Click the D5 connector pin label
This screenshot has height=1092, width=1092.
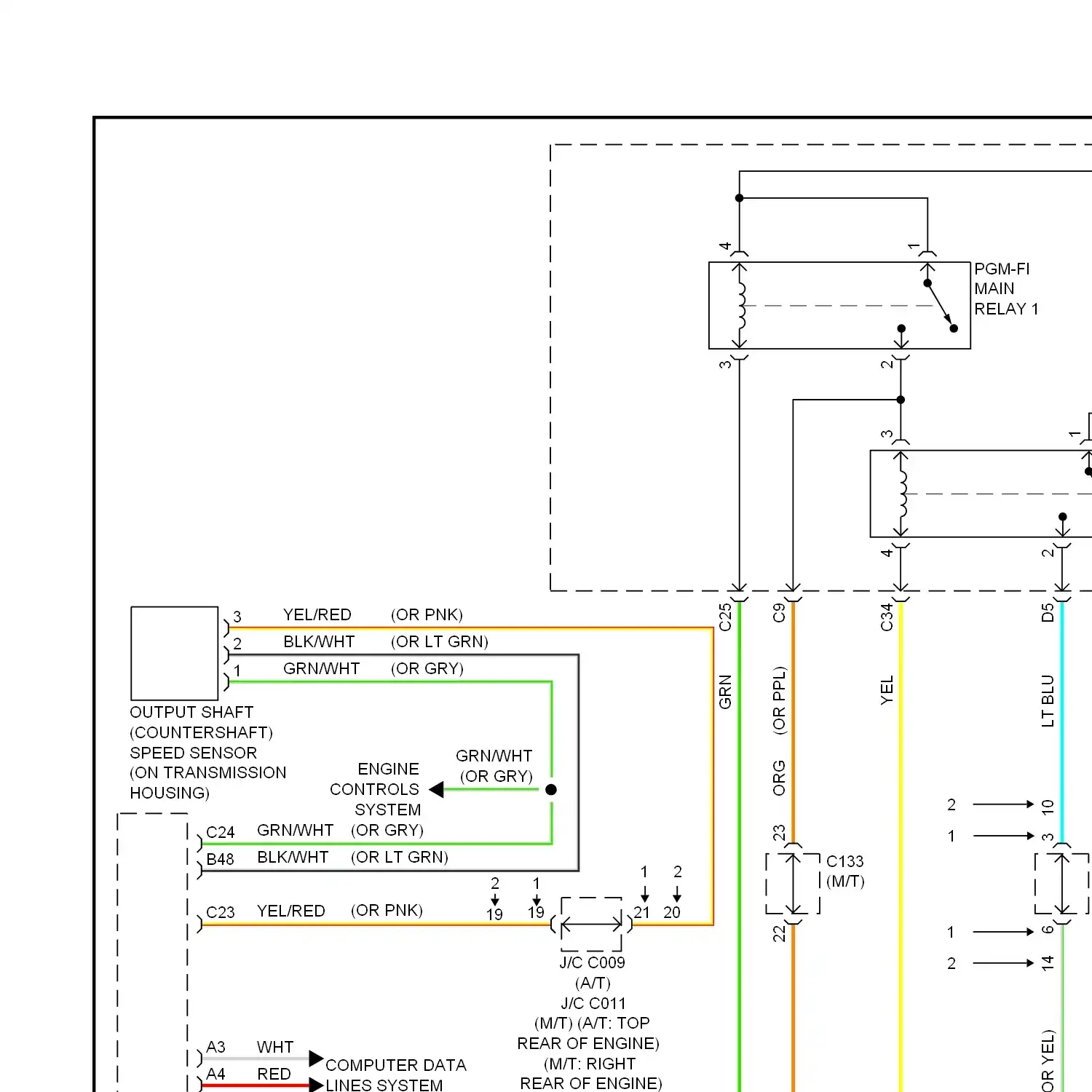coord(1048,613)
